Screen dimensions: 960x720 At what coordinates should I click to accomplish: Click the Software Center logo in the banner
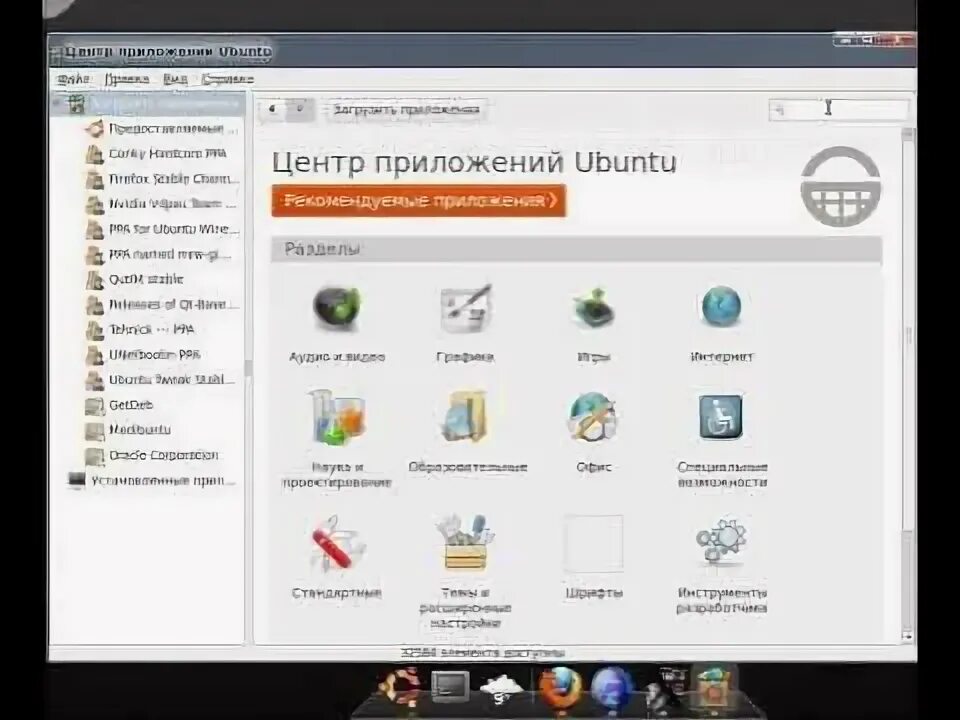pyautogui.click(x=841, y=187)
